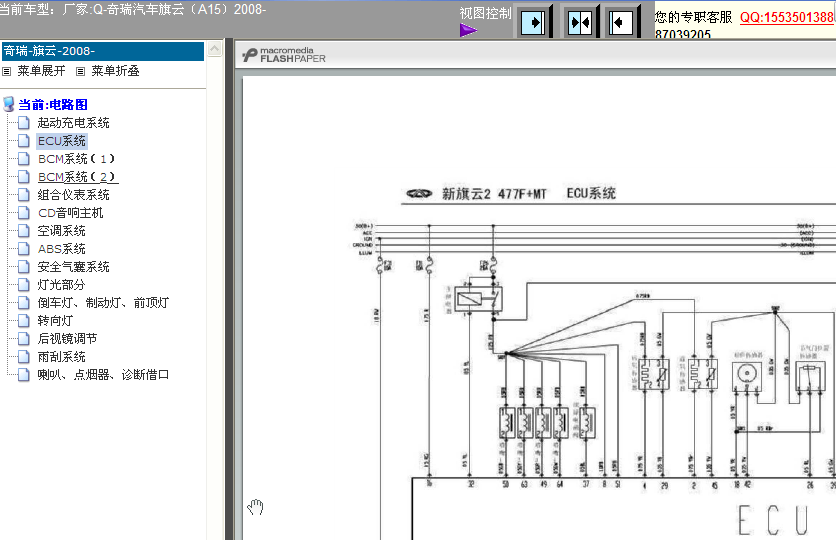Click the split-view center view control icon
The width and height of the screenshot is (836, 540).
[580, 23]
